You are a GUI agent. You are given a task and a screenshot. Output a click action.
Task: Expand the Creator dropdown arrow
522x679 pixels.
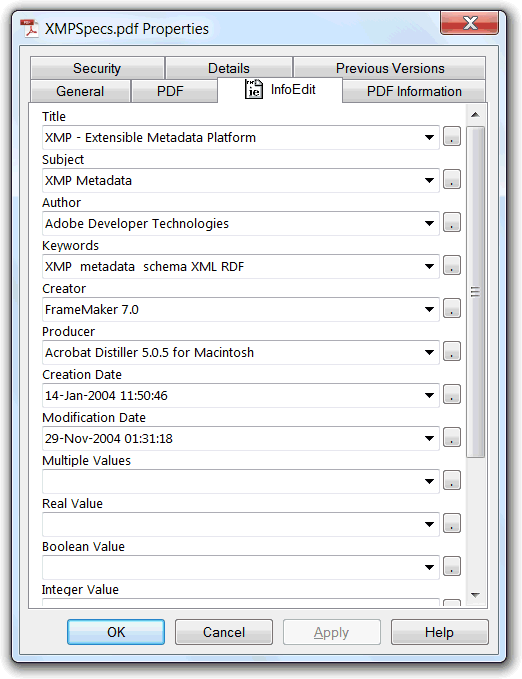(x=429, y=309)
